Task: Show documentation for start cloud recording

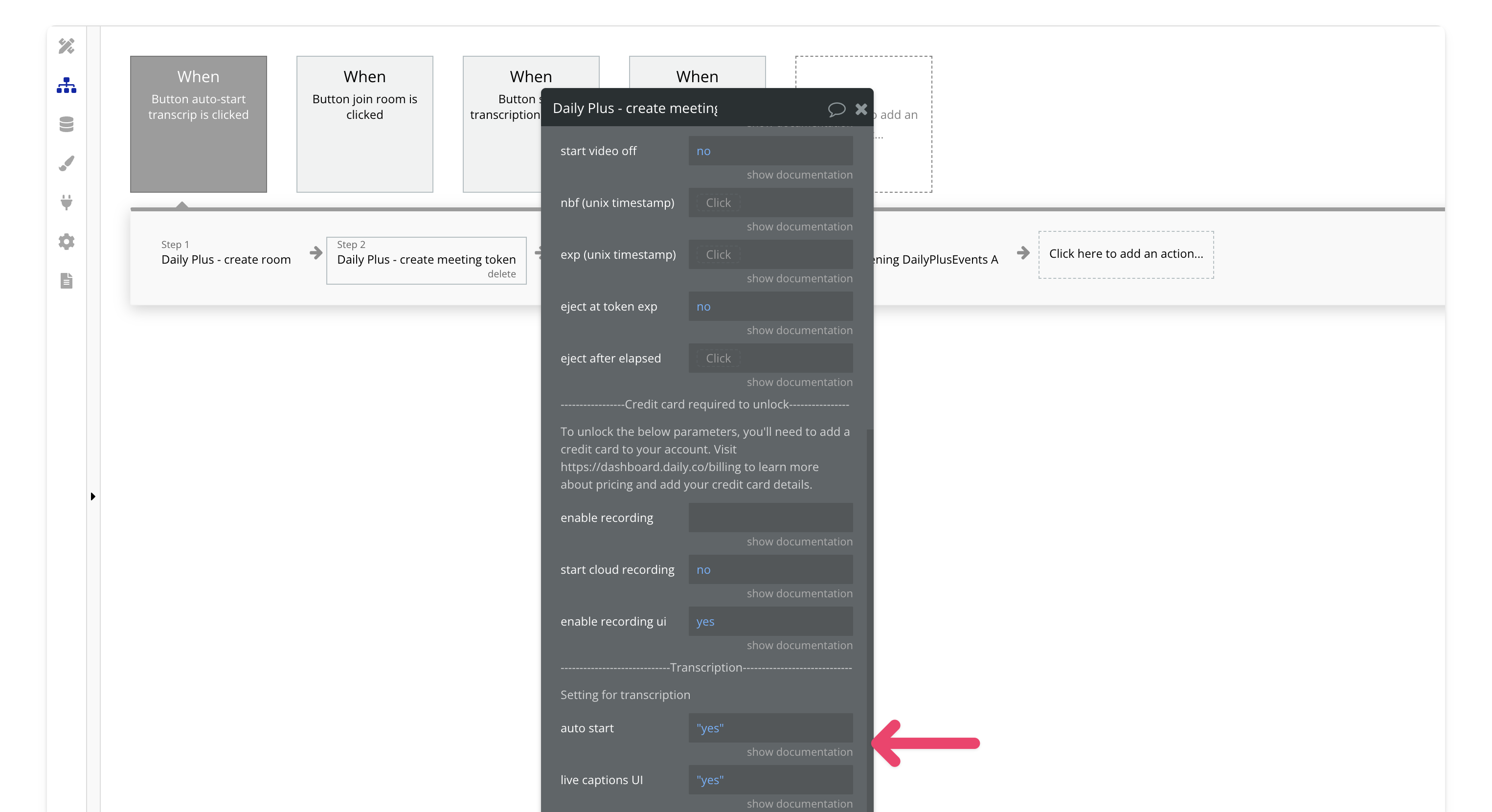Action: (799, 594)
